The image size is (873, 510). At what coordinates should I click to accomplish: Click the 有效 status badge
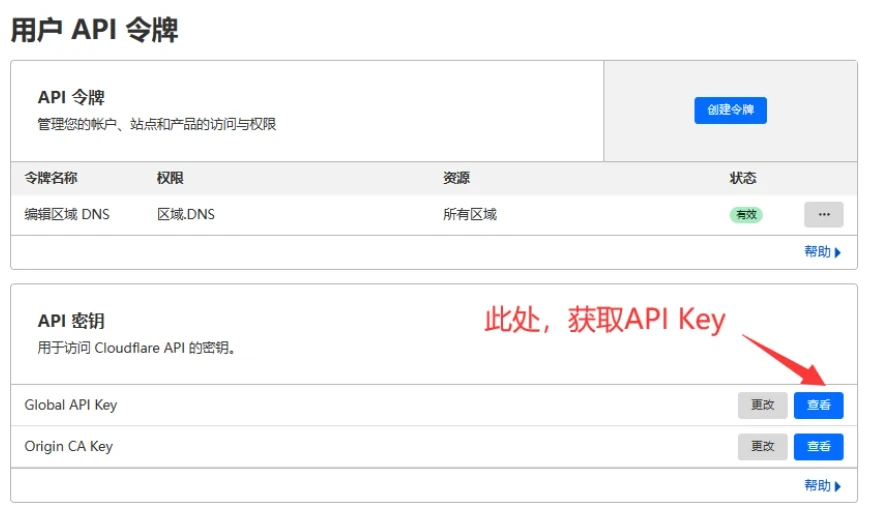[746, 214]
